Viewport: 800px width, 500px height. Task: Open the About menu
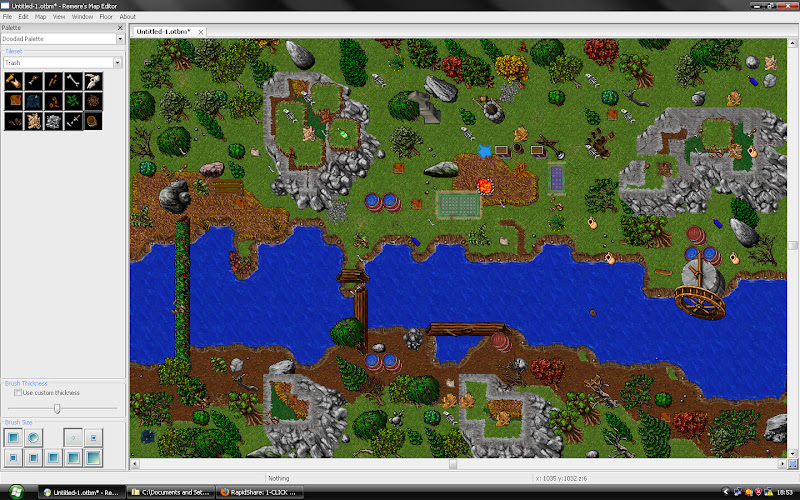(128, 17)
